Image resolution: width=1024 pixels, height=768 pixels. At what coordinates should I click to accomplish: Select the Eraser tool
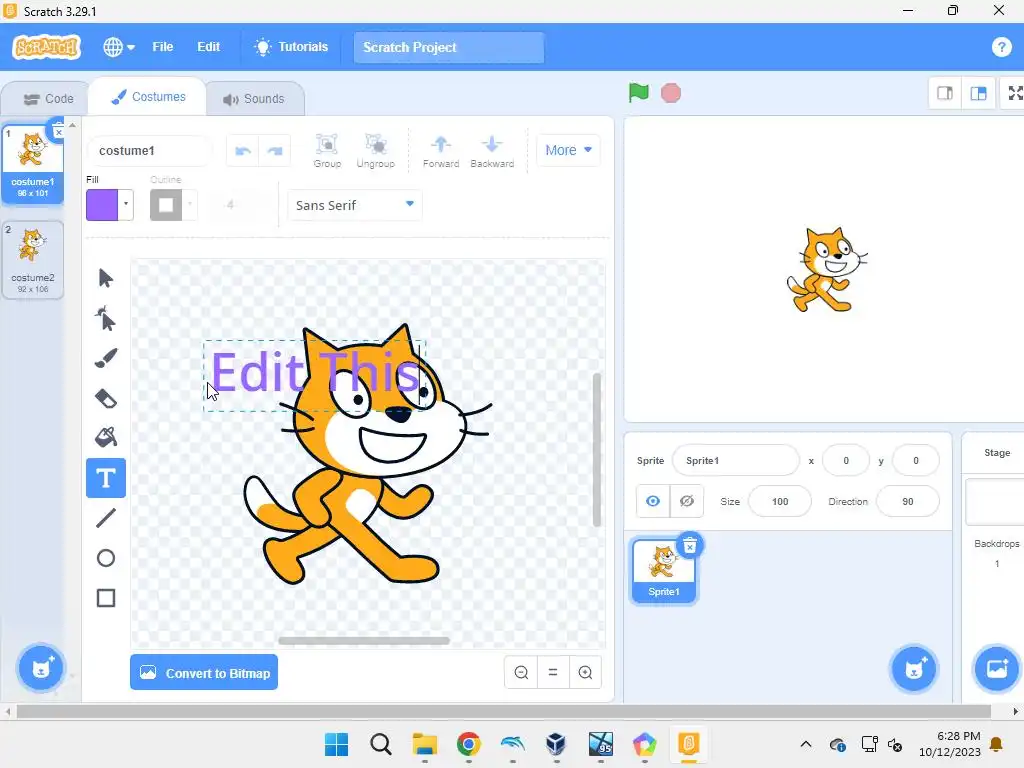[106, 398]
